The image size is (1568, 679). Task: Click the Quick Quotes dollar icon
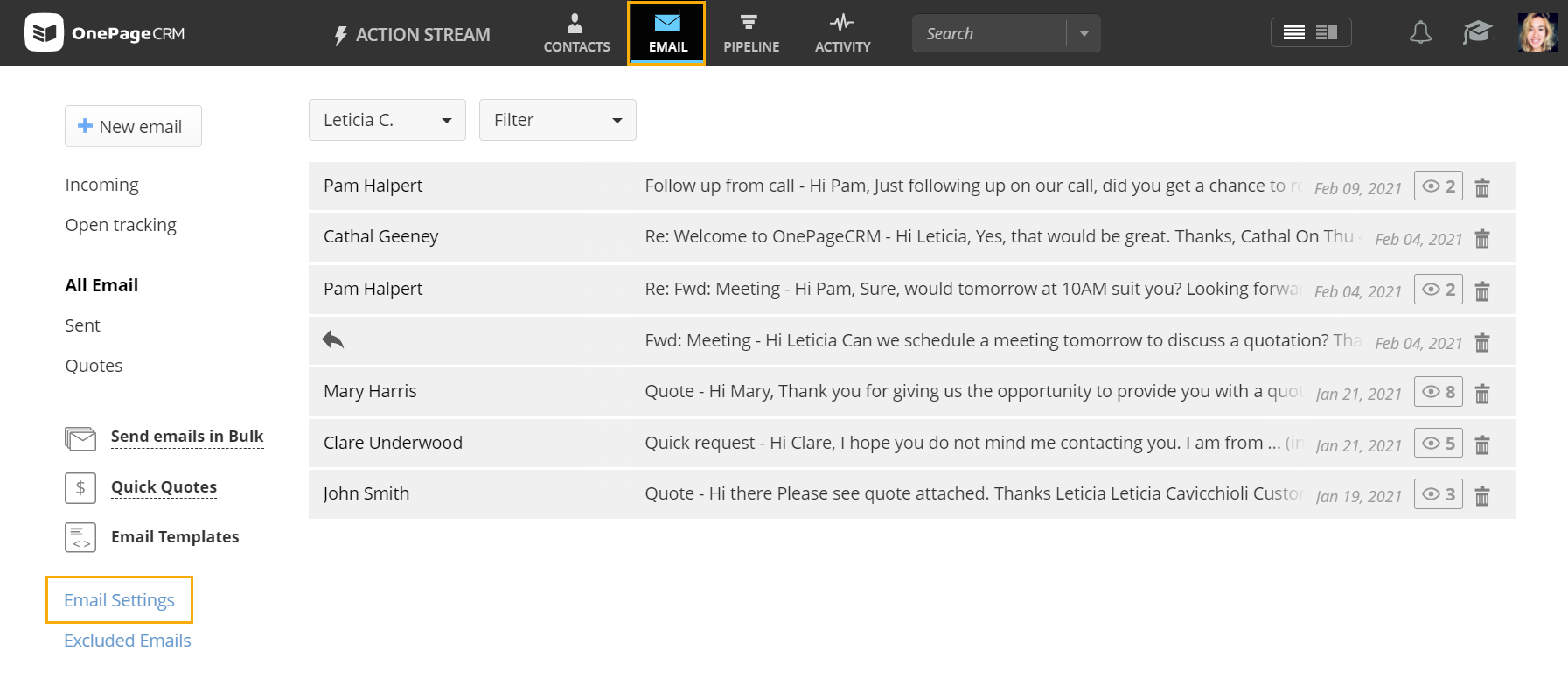(x=80, y=488)
